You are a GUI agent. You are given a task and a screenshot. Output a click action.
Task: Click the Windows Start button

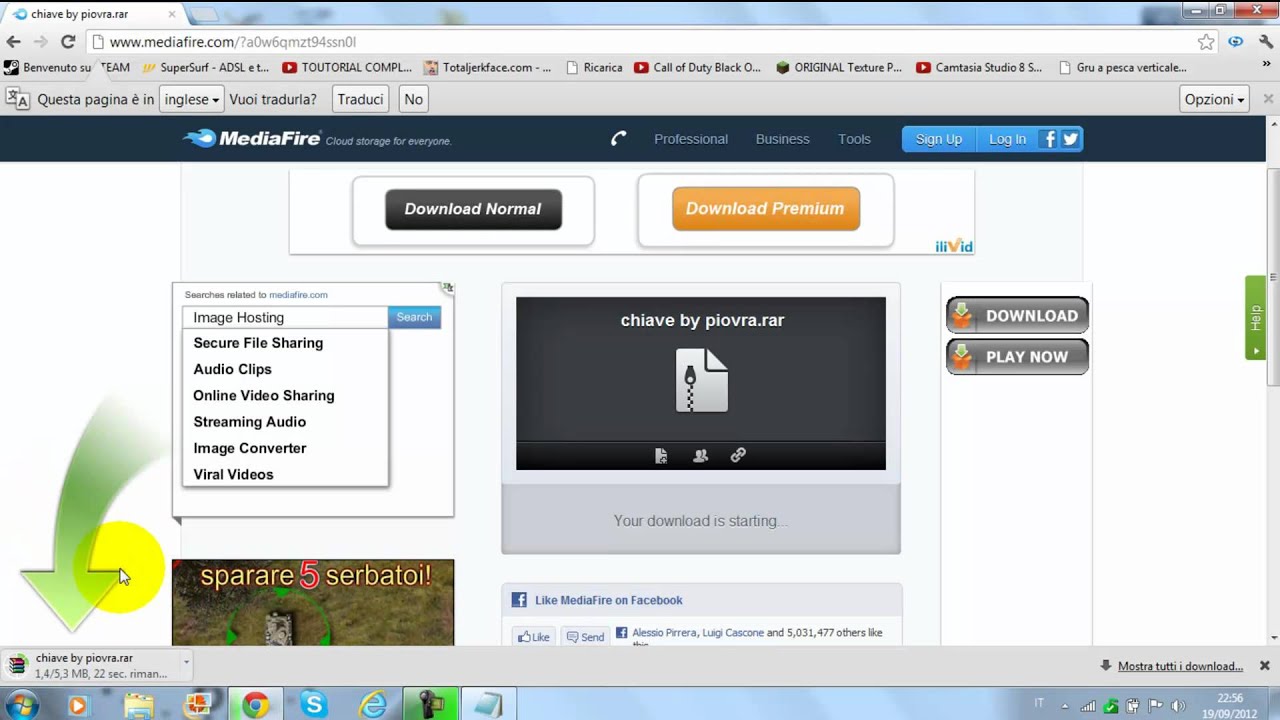[x=21, y=705]
